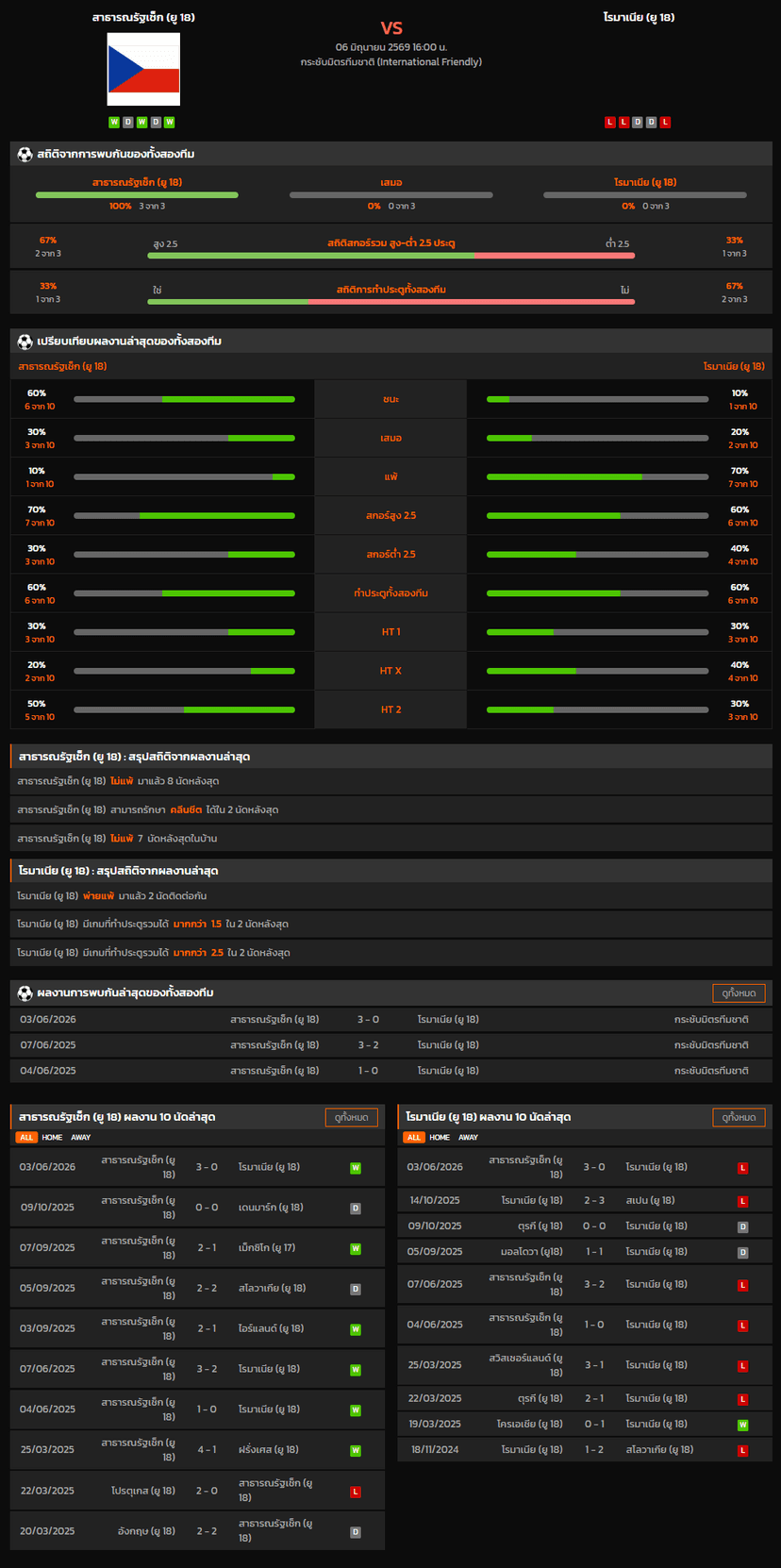Open view-all button for Czech last 10 matches
This screenshot has width=781, height=1568.
coord(351,1117)
